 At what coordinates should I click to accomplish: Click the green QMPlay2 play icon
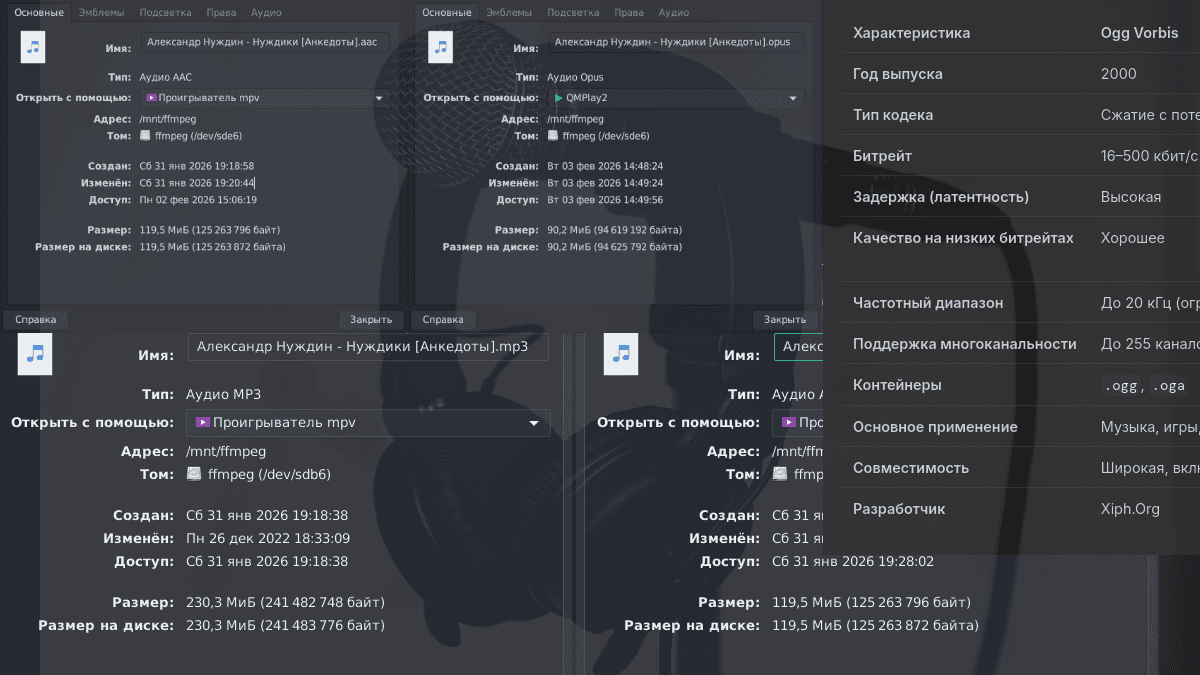pos(557,98)
